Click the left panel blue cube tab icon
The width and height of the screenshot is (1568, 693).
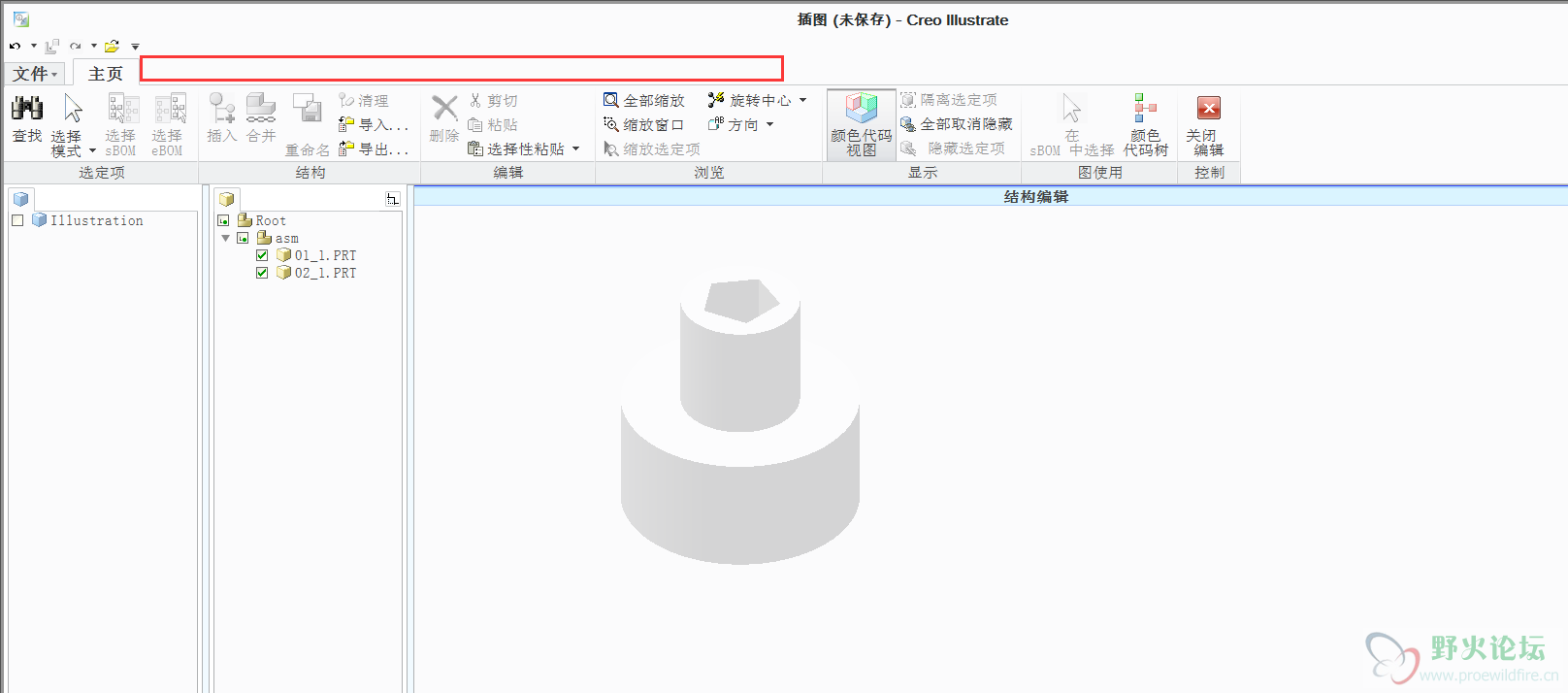coord(21,199)
